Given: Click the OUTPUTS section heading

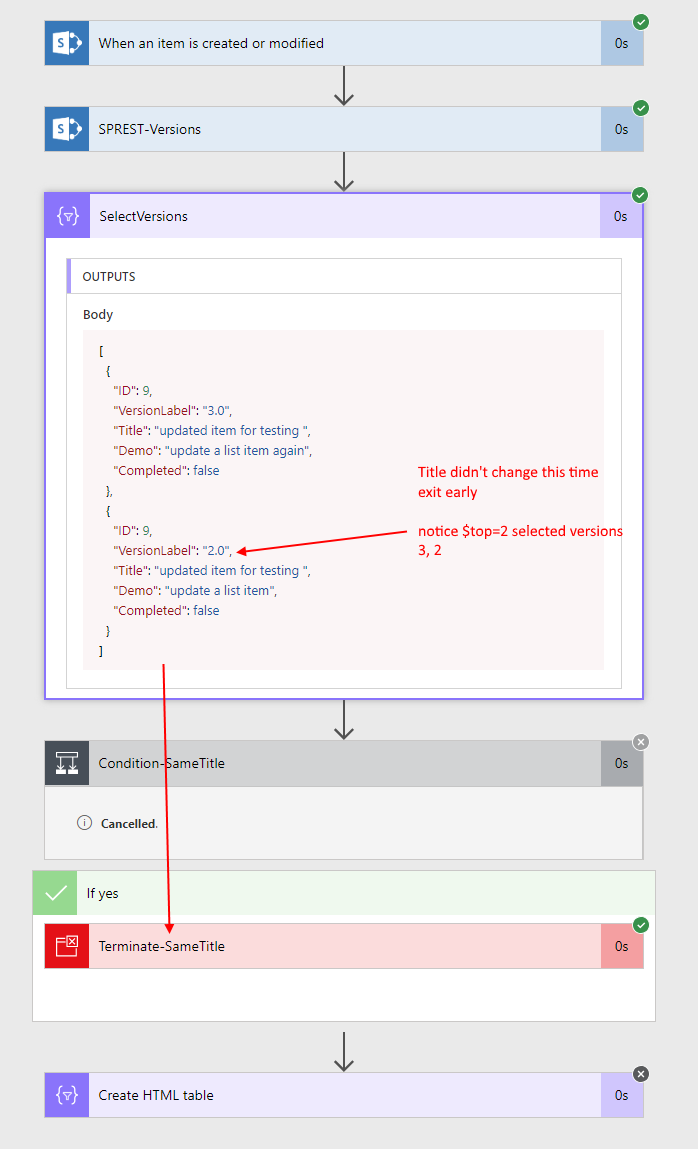Looking at the screenshot, I should click(x=109, y=276).
